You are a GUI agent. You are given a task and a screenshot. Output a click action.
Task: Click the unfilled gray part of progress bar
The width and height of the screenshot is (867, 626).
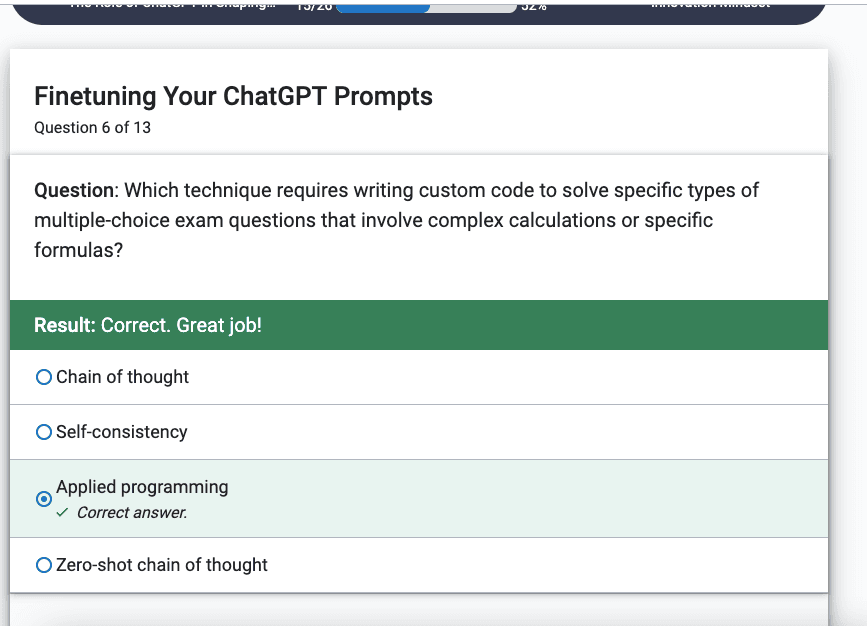(x=473, y=8)
